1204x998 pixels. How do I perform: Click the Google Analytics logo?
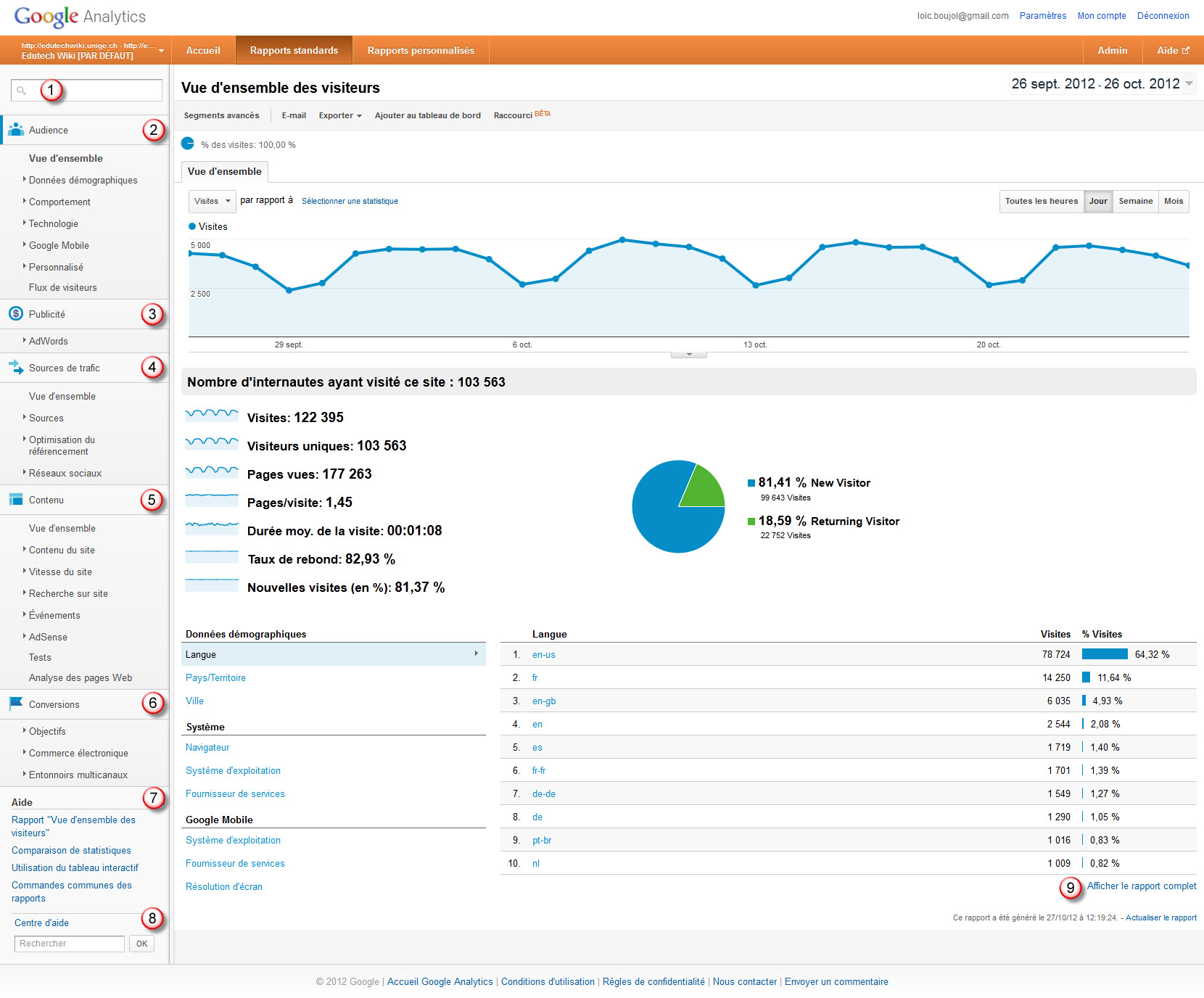[x=80, y=16]
